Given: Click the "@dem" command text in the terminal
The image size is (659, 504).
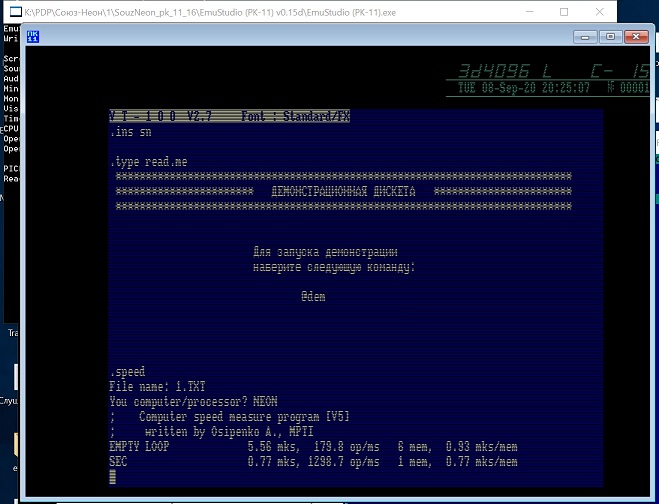Looking at the screenshot, I should [313, 296].
